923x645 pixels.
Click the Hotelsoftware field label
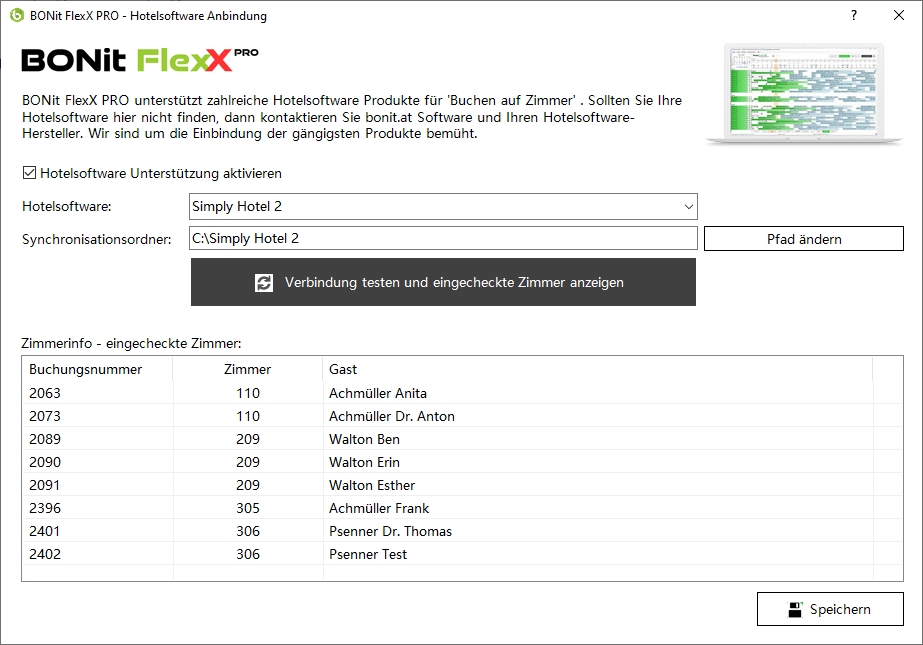67,207
